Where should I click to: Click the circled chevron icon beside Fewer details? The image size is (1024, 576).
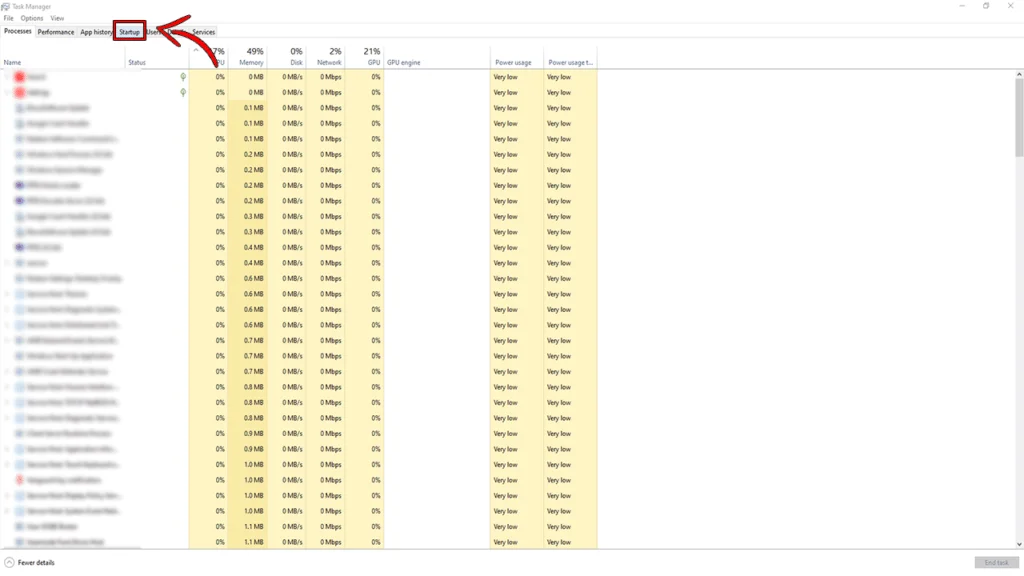[x=9, y=563]
